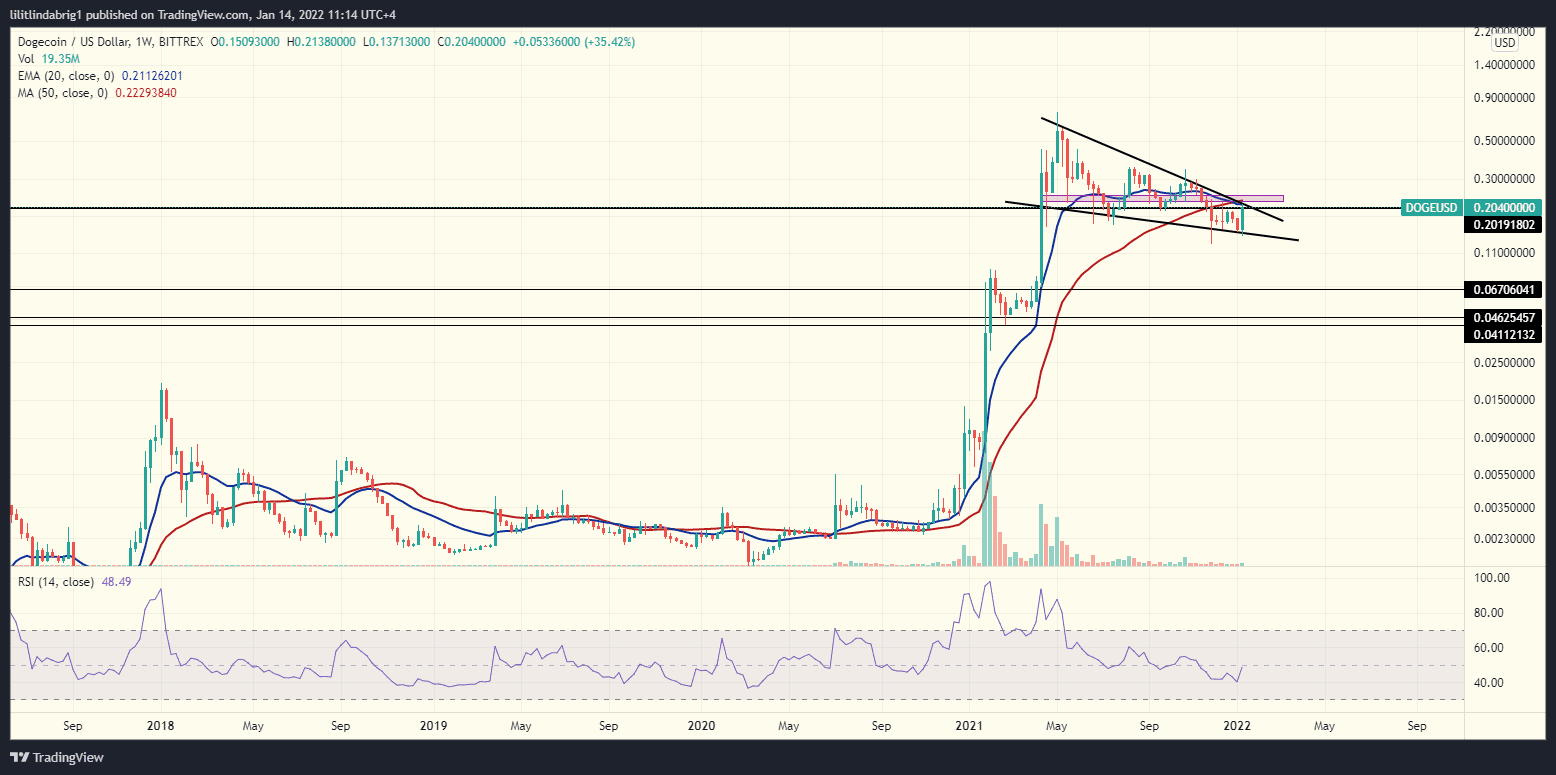Click the 0.04625457 price level label

(1503, 317)
